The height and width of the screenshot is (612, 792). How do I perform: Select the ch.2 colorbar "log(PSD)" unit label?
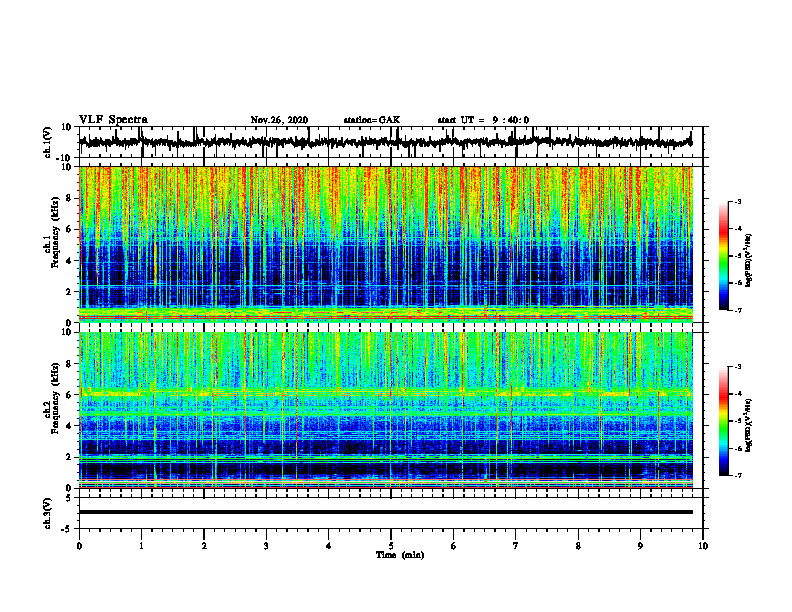pos(750,425)
